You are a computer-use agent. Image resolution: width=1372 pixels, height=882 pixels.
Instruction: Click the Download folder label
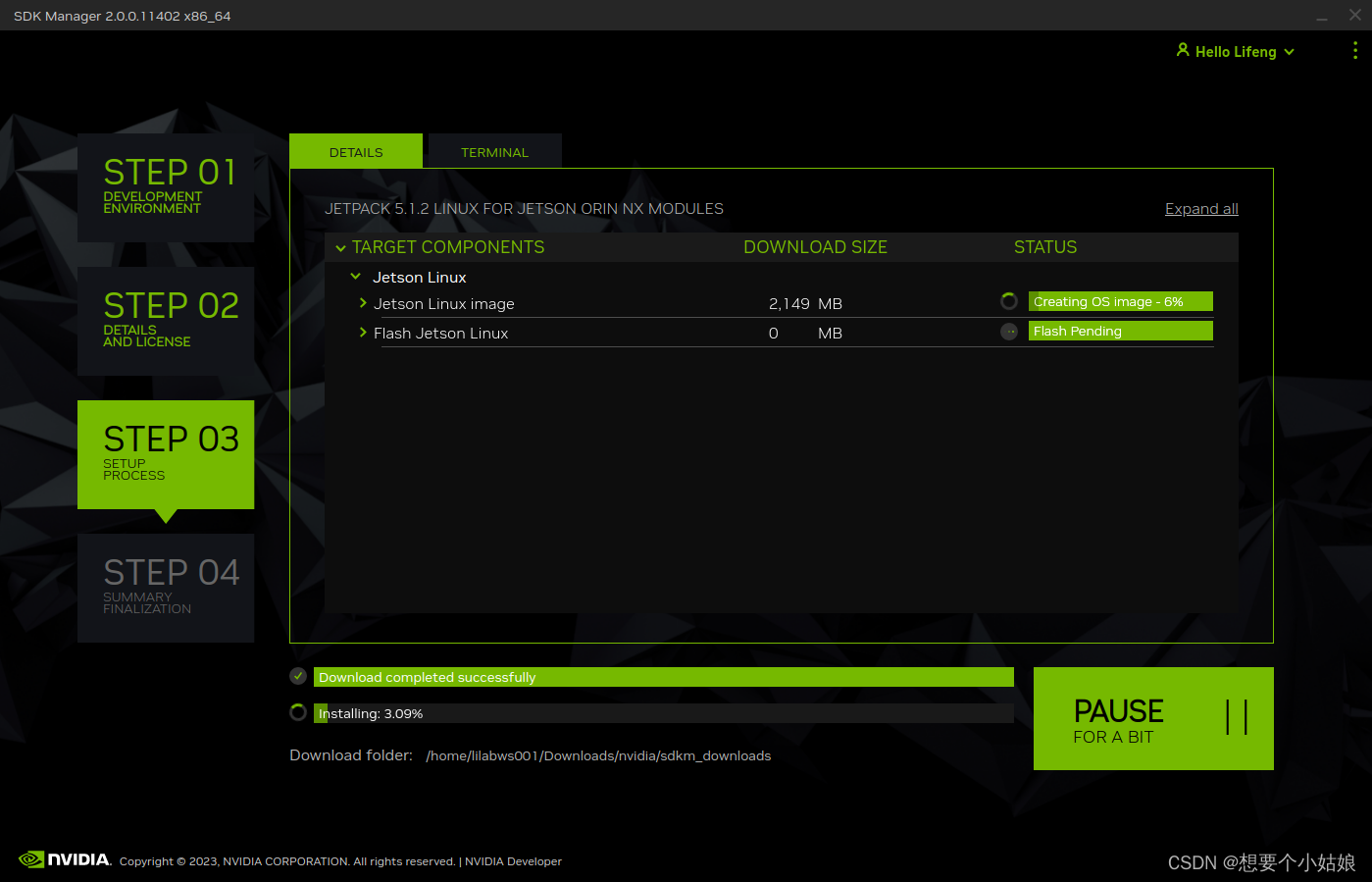pos(351,754)
